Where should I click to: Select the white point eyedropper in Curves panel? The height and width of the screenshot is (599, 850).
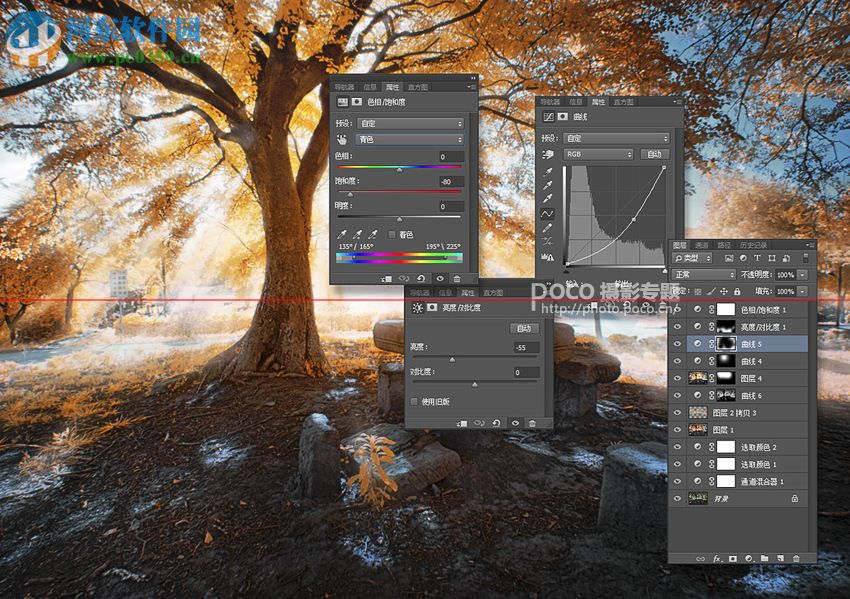point(548,199)
